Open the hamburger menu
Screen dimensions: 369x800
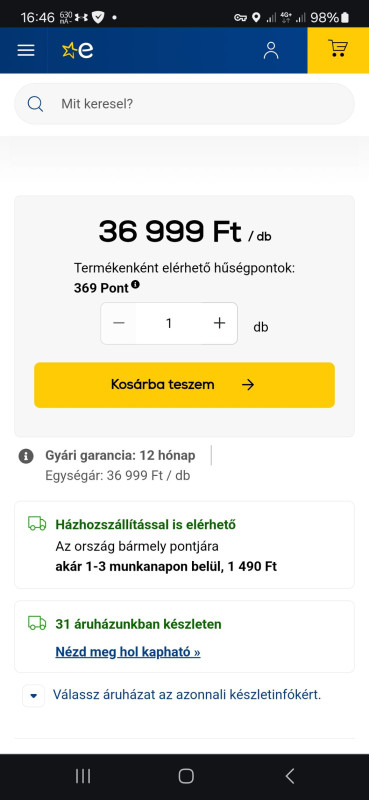26,50
